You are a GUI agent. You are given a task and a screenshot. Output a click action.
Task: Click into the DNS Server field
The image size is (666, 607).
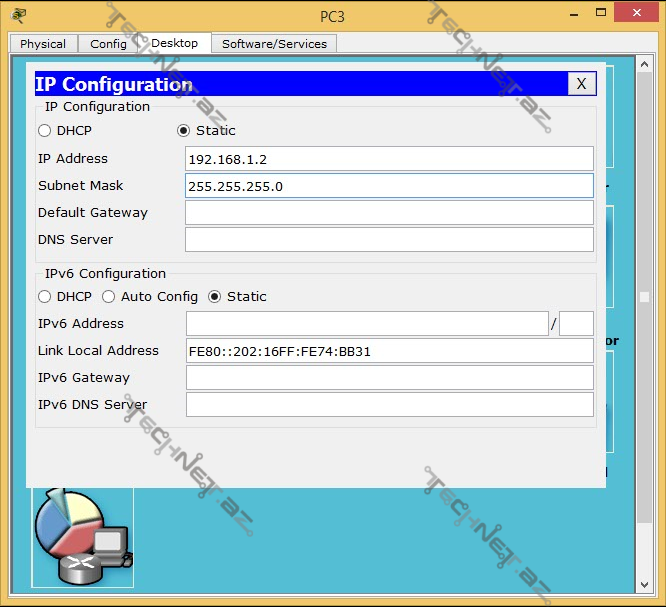[x=389, y=240]
